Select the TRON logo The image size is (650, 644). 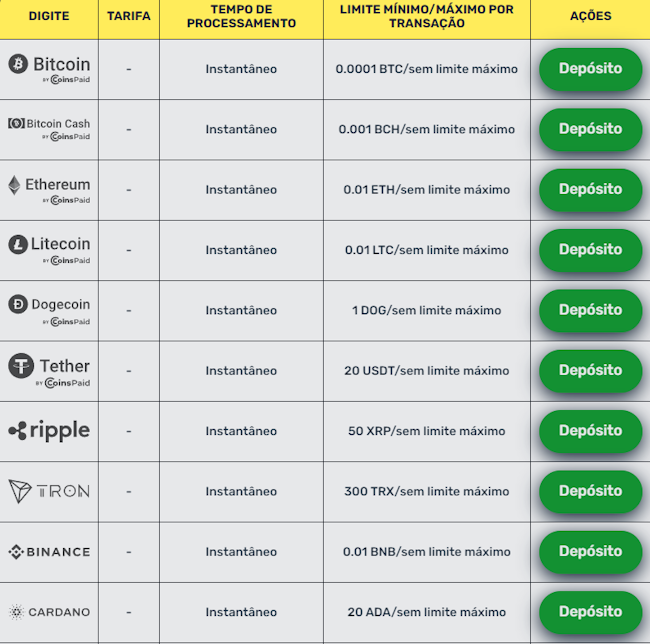[49, 491]
